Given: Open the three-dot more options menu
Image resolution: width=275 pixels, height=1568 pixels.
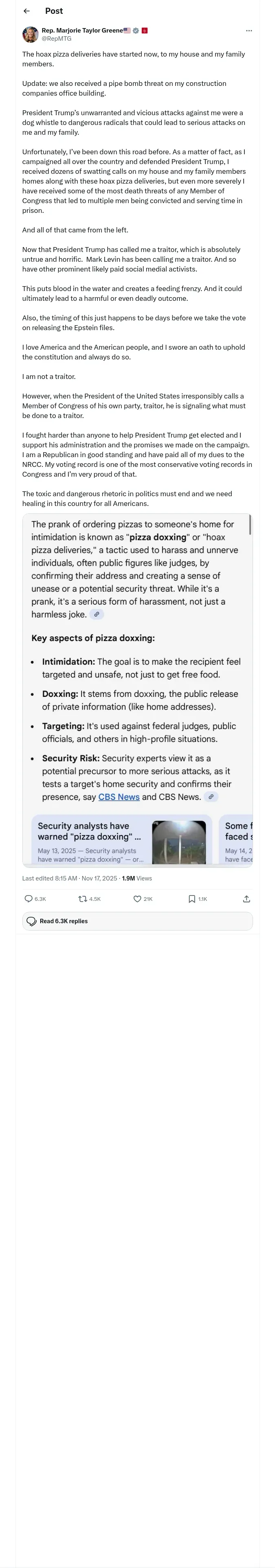Looking at the screenshot, I should (249, 31).
